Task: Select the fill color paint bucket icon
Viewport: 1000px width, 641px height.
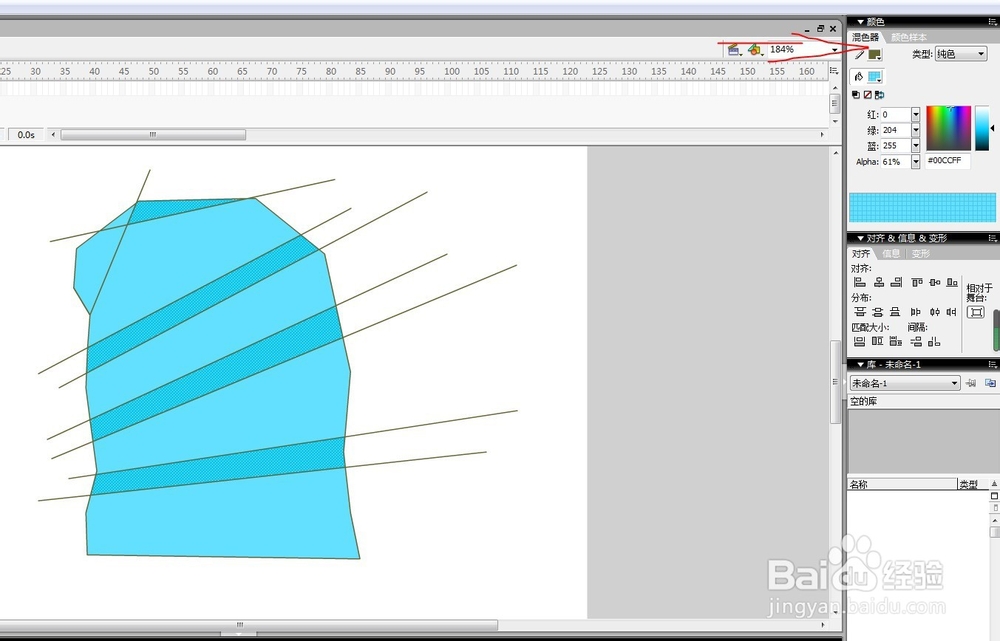Action: [858, 77]
